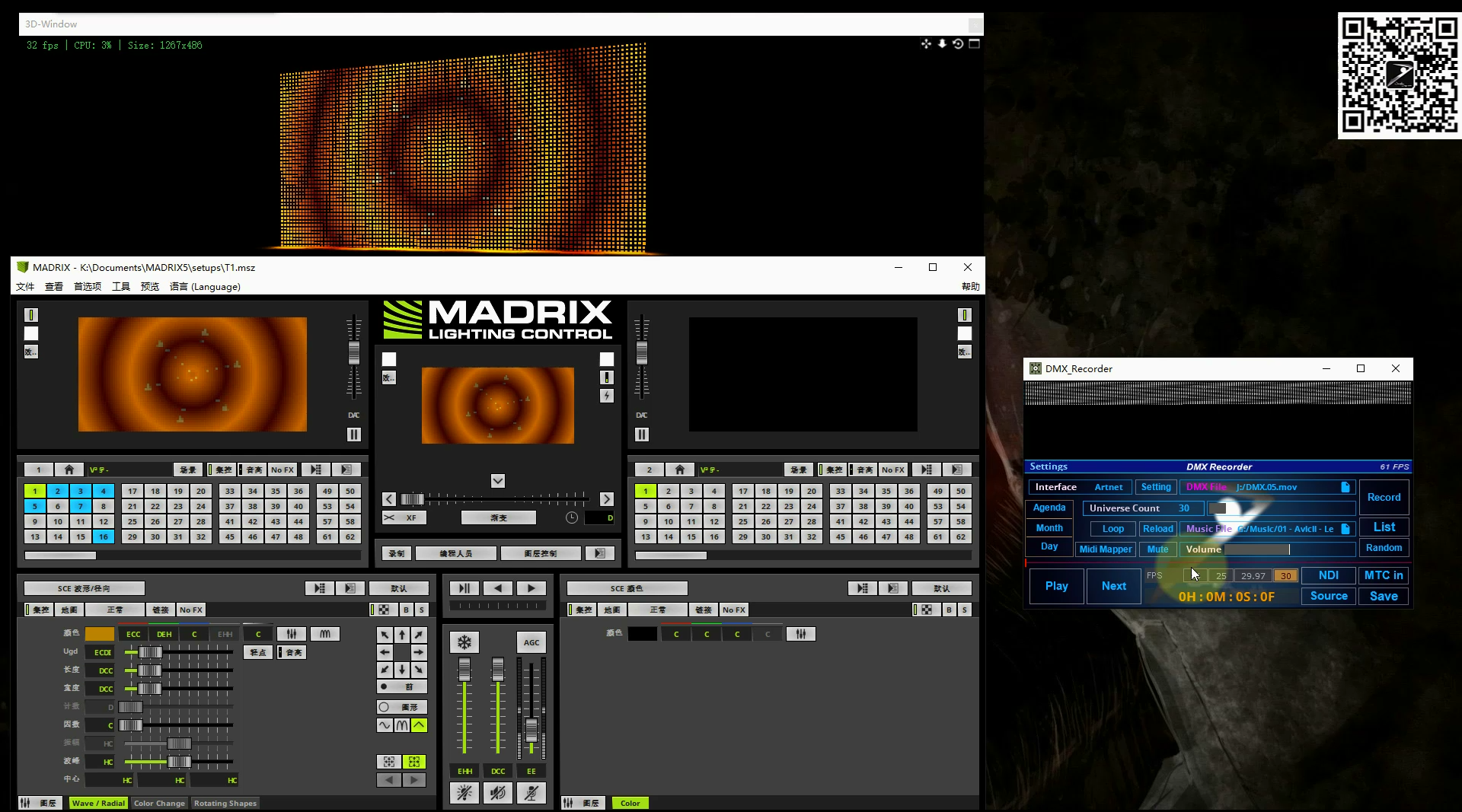
Task: Click the up arrow direction icon
Action: coord(402,635)
